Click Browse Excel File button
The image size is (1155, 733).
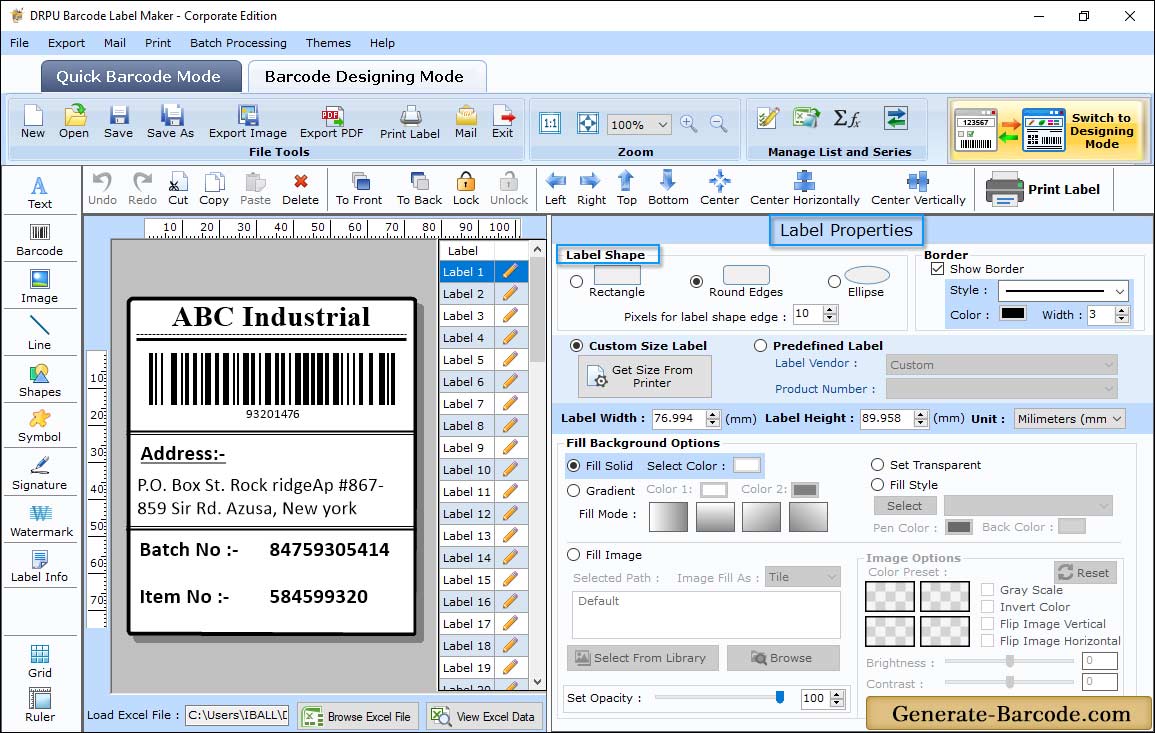click(358, 717)
